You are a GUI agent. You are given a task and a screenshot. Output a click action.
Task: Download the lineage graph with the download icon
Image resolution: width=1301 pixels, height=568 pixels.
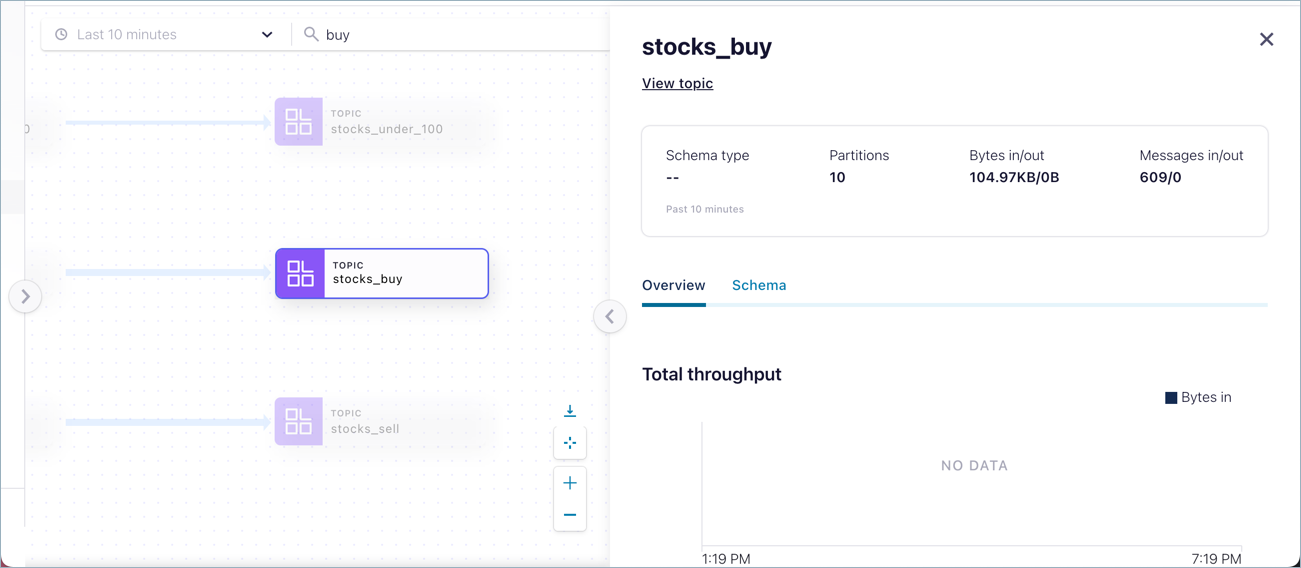click(570, 411)
